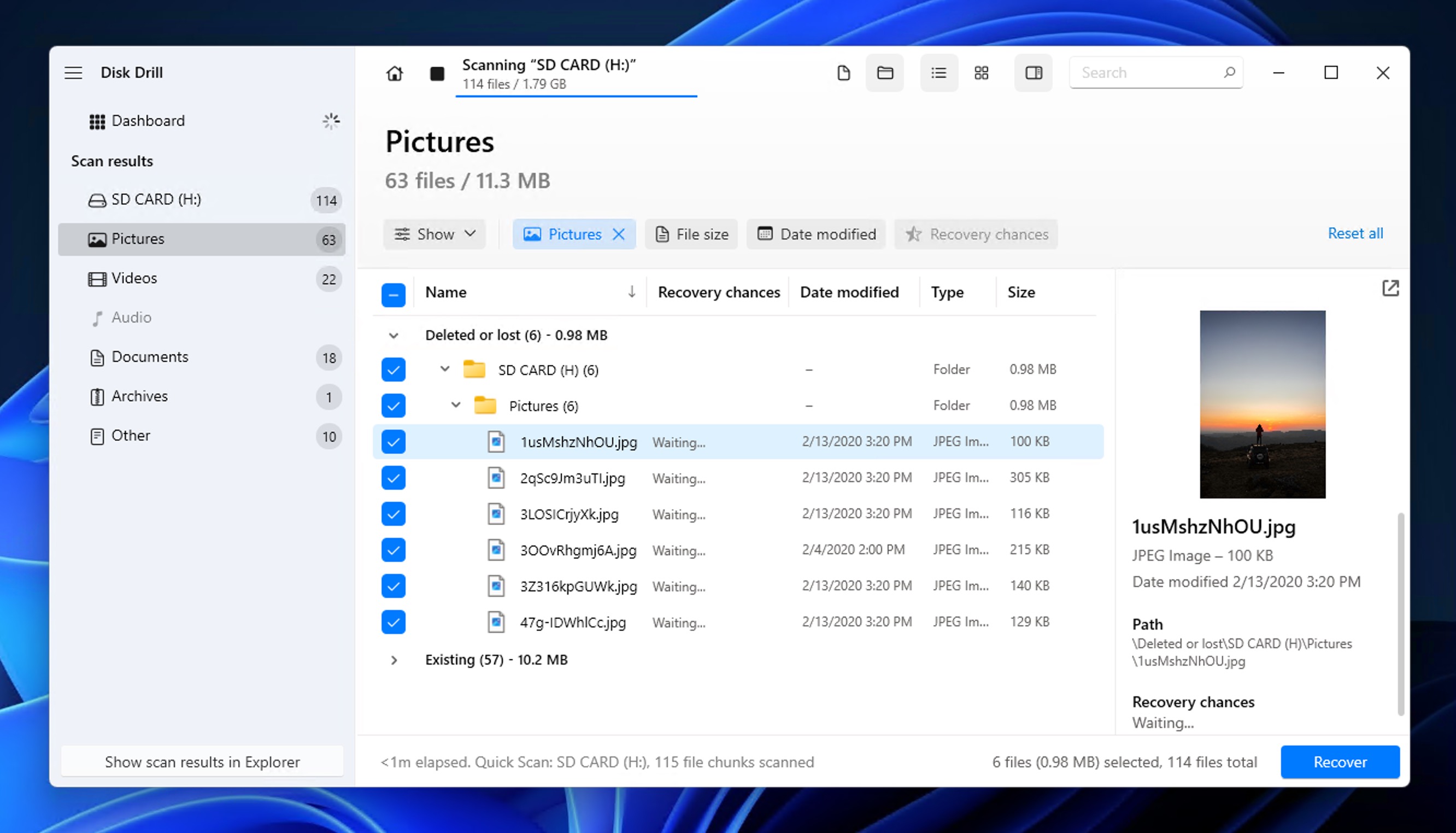Click the home icon to return to drives
Screen dimensions: 1456x833
[395, 73]
